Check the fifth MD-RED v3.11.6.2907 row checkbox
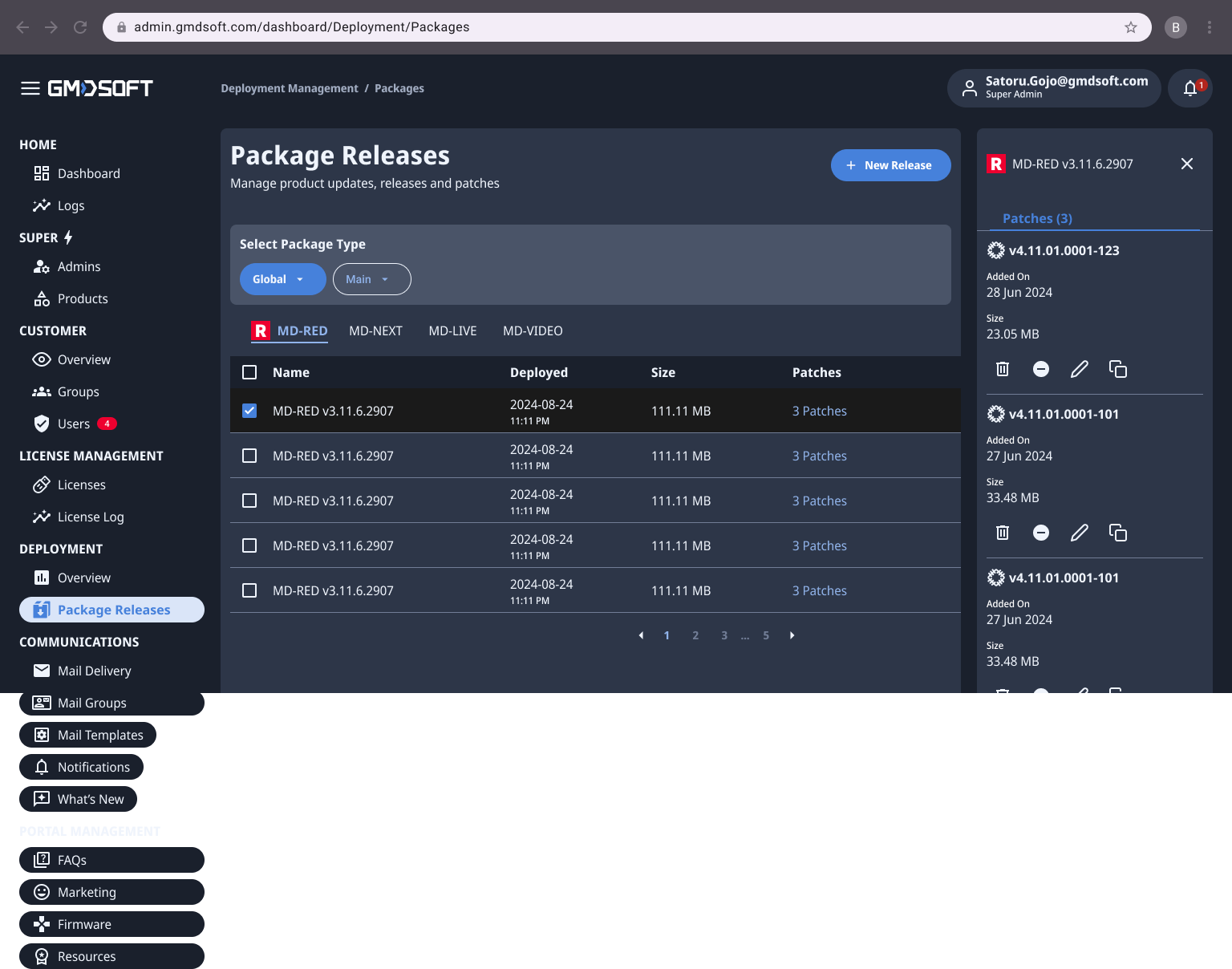The height and width of the screenshot is (969, 1232). tap(249, 590)
